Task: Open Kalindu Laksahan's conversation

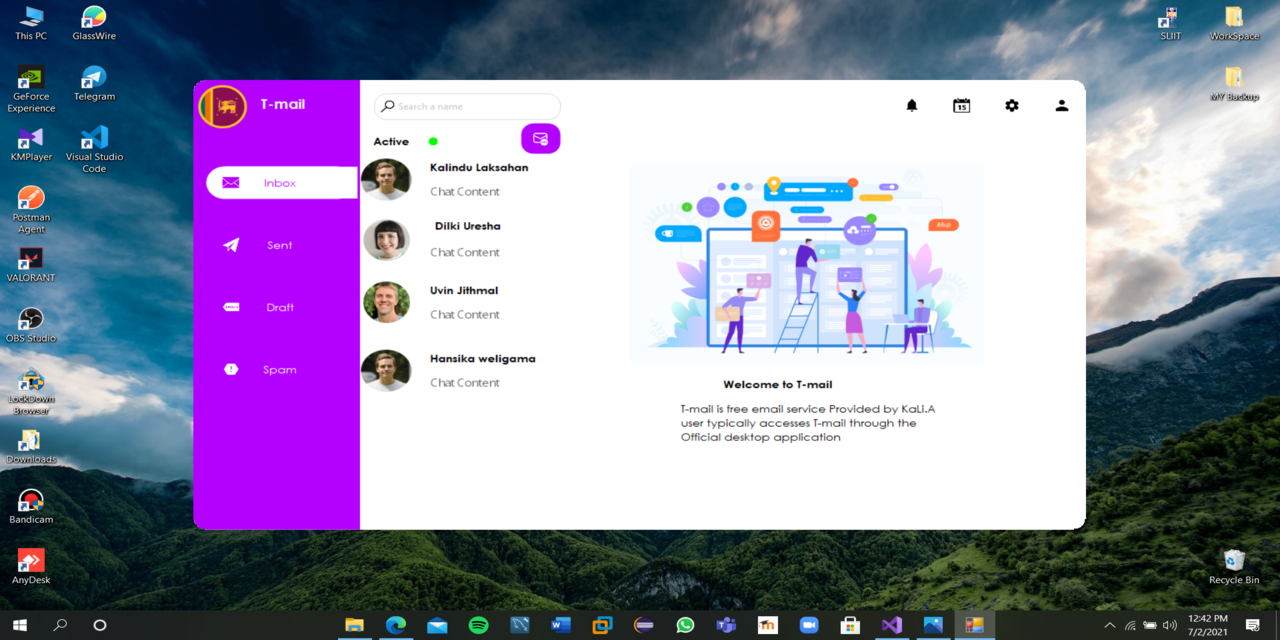Action: (x=478, y=167)
